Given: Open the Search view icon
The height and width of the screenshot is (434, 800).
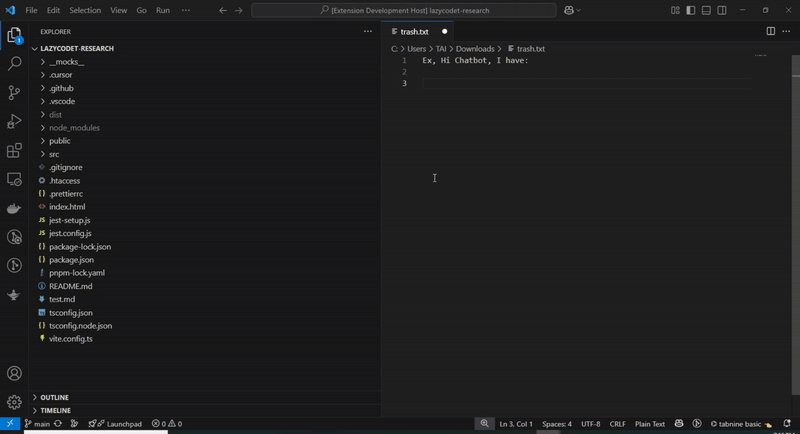Looking at the screenshot, I should (x=14, y=64).
